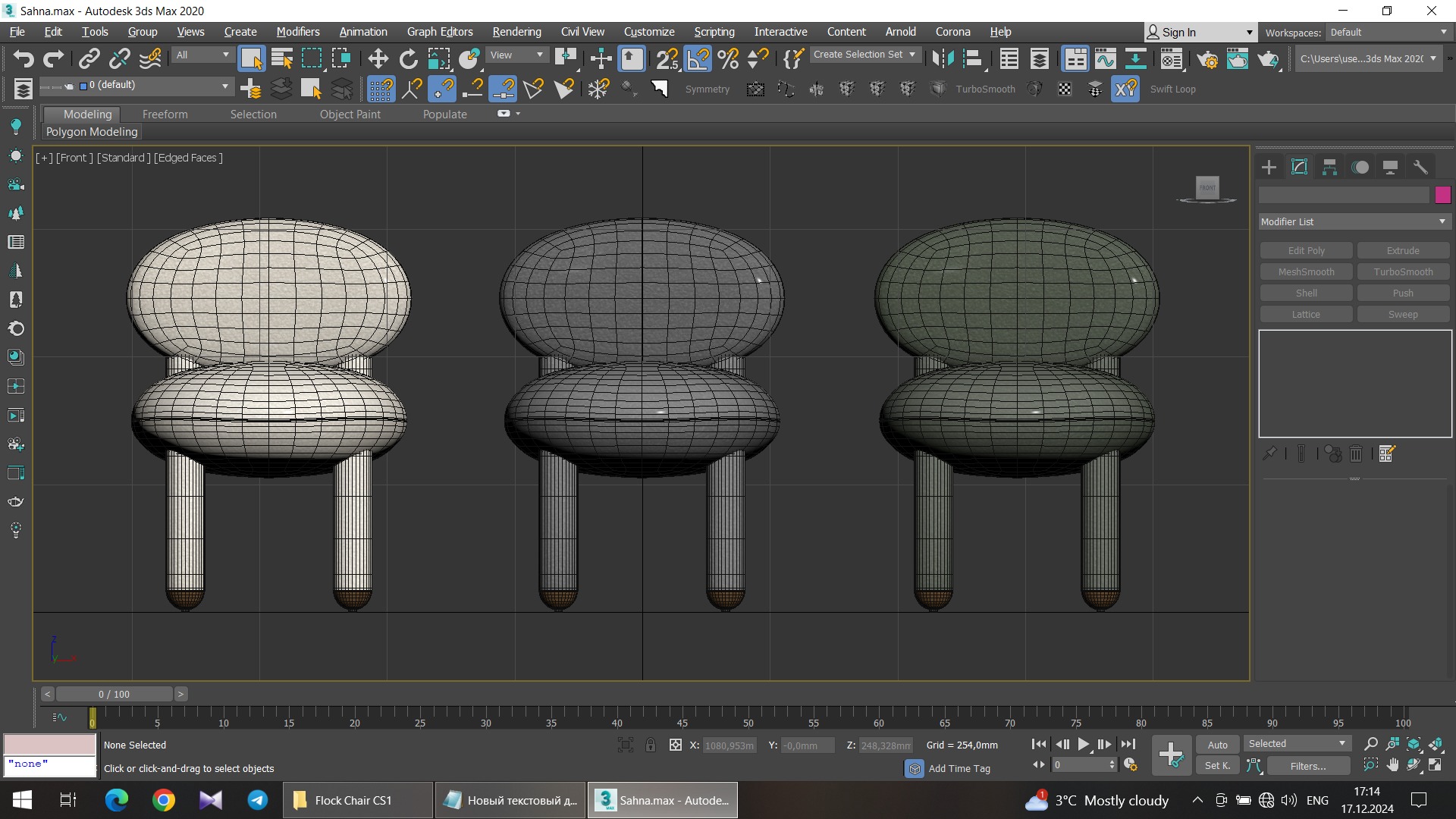Select the Select and Link tool
This screenshot has width=1456, height=819.
pos(89,58)
